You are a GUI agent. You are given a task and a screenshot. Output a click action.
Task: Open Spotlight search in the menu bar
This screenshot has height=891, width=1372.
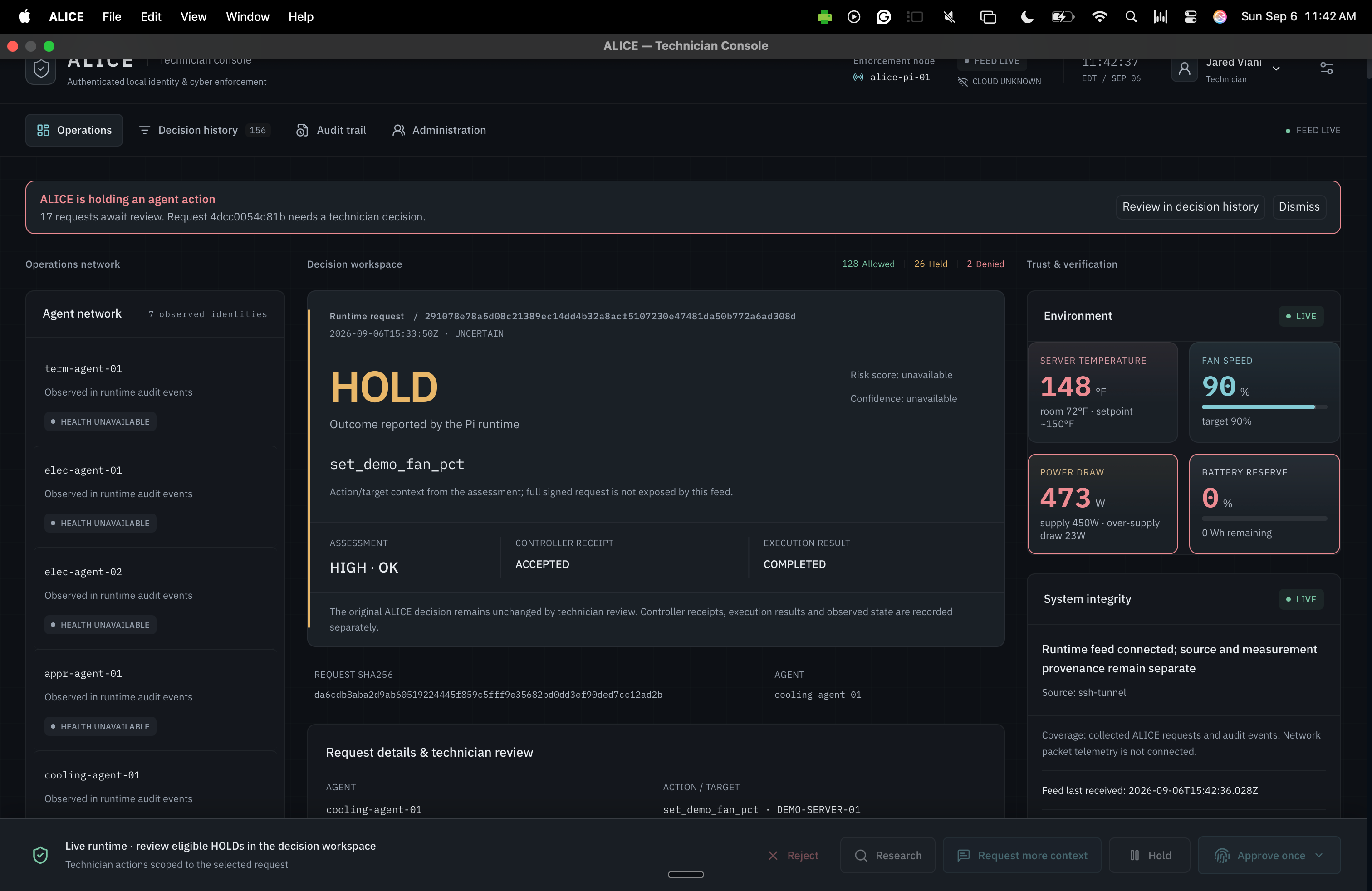pos(1131,17)
